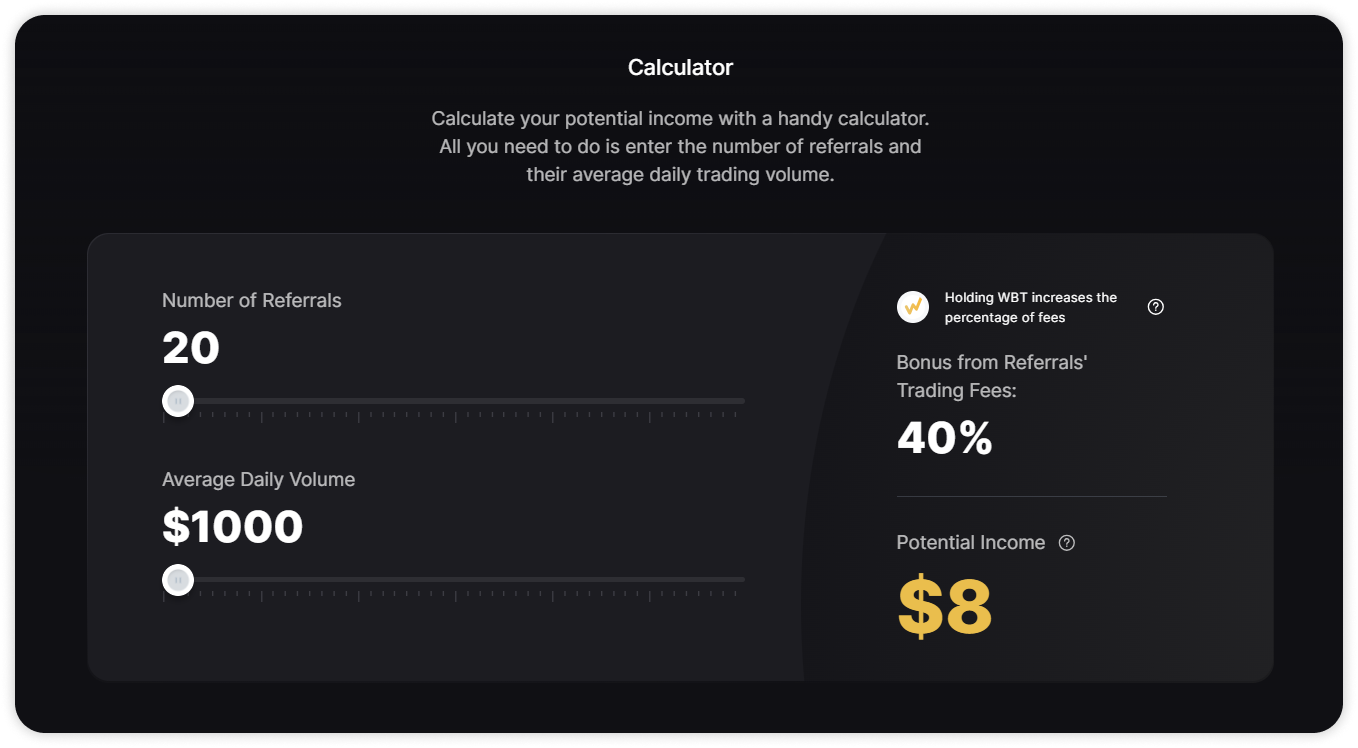Click the Number of Referrals label
The height and width of the screenshot is (748, 1358).
(x=252, y=300)
